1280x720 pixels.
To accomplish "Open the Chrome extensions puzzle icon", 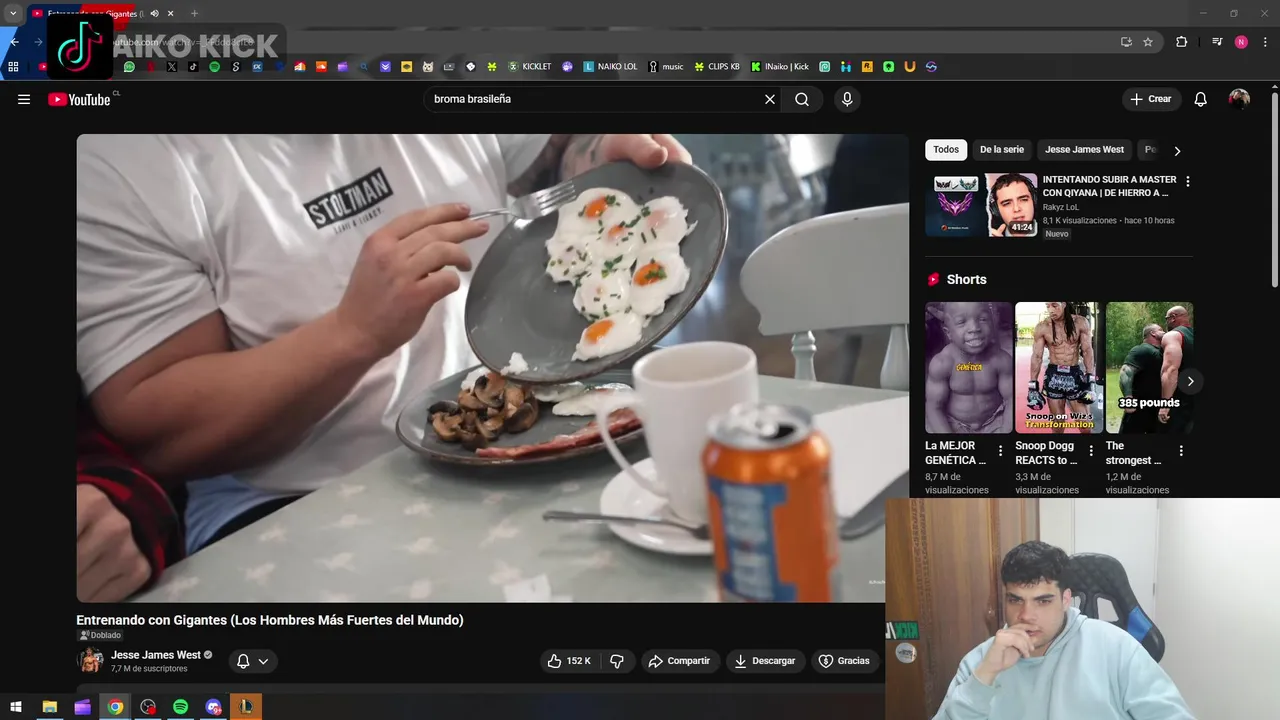I will (1182, 42).
